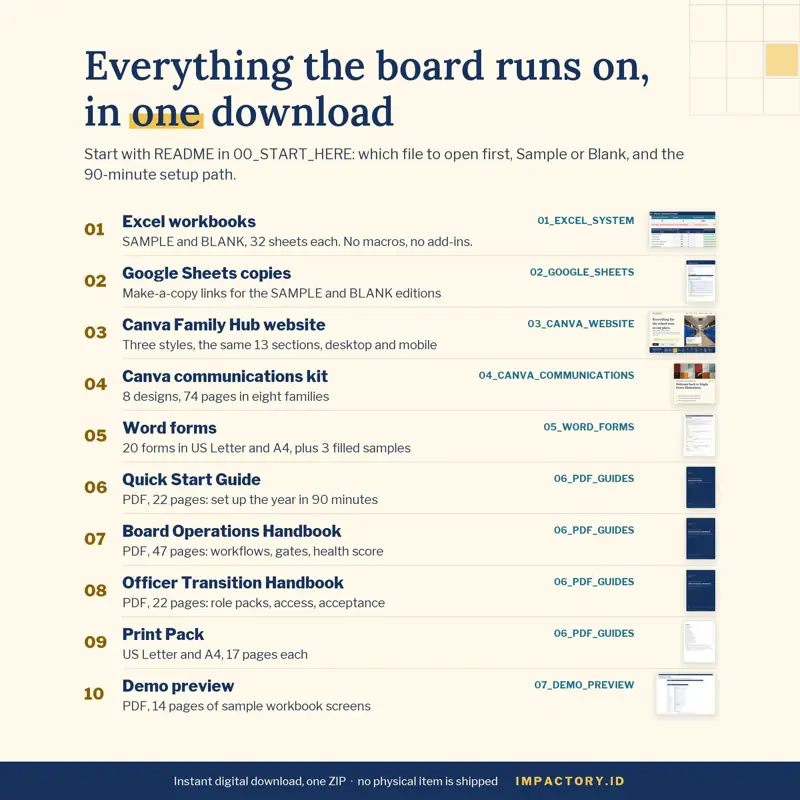The image size is (800, 800).
Task: Select the "Demo preview" title
Action: [x=178, y=686]
